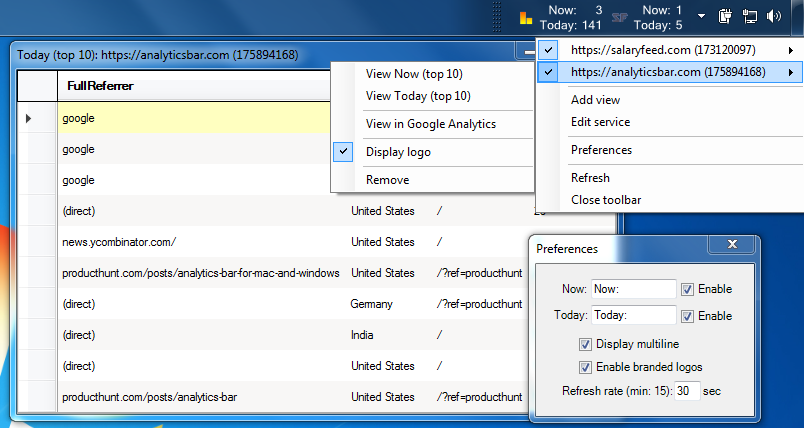This screenshot has width=804, height=428.
Task: Select the highlighted google cell in first row
Action: (x=194, y=118)
